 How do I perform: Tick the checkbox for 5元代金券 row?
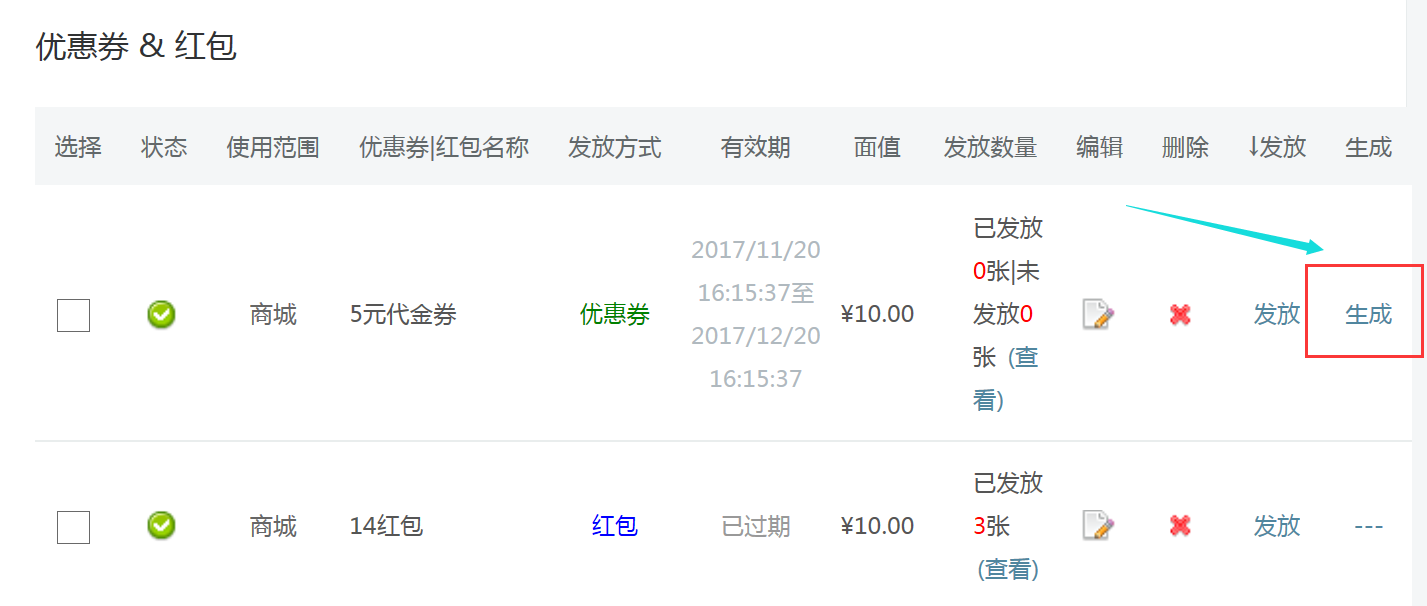[x=73, y=315]
